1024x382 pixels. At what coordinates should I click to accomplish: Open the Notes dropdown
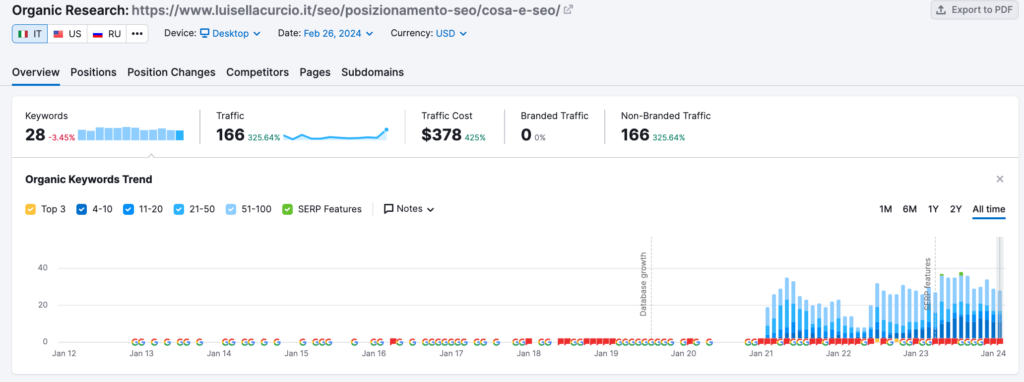click(x=409, y=209)
